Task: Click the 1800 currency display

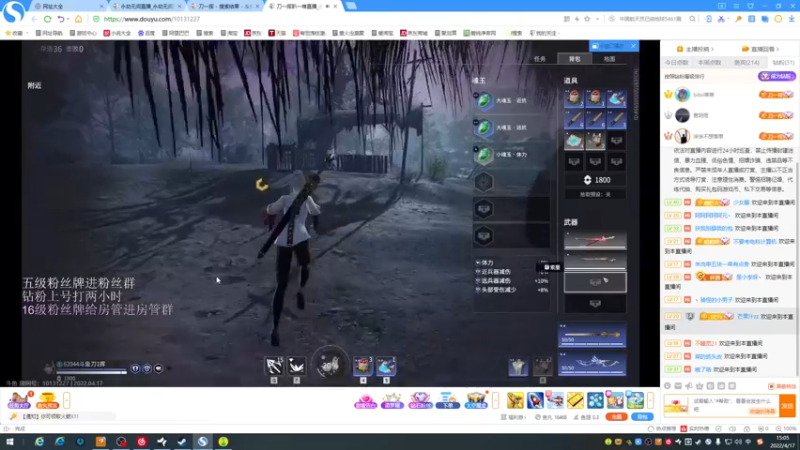Action: (596, 180)
